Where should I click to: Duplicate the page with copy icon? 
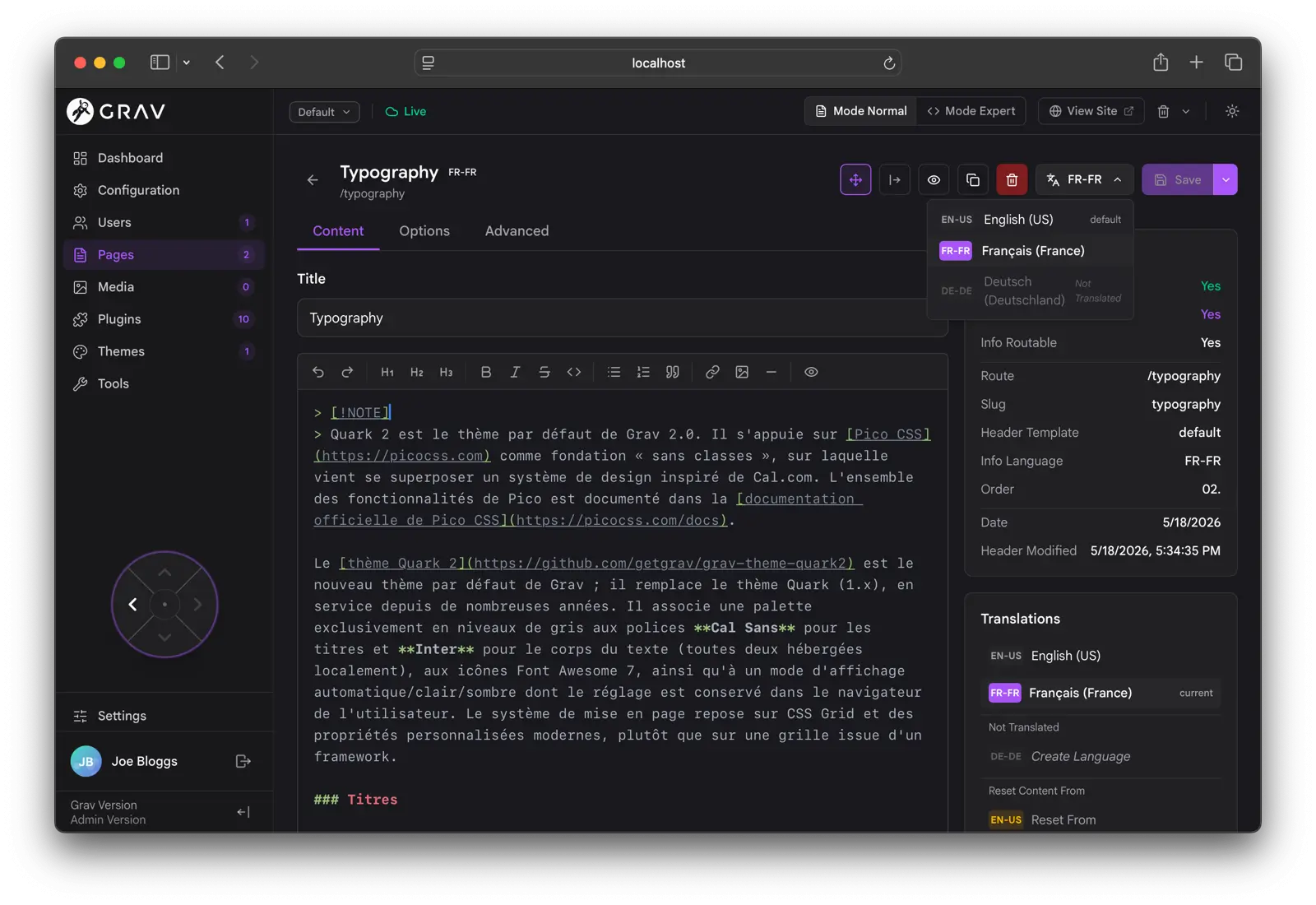(x=973, y=179)
